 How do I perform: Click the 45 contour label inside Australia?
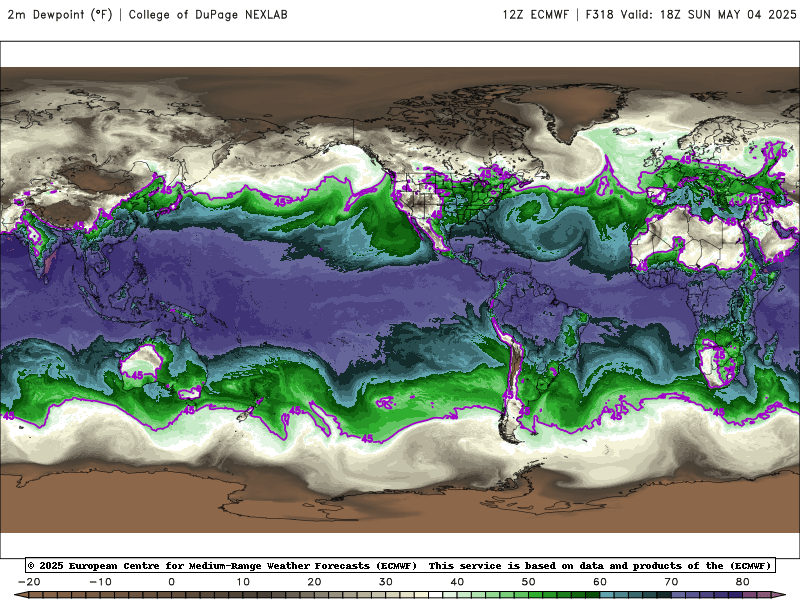(137, 375)
